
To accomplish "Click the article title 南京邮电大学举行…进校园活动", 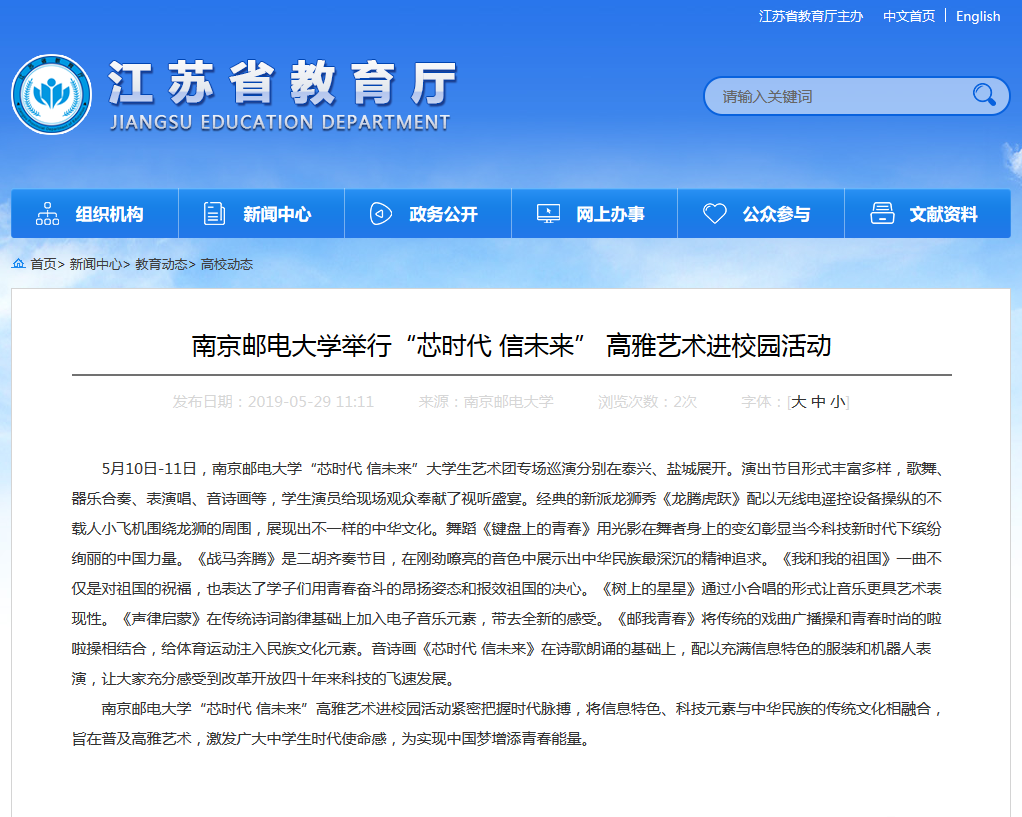I will tap(512, 346).
